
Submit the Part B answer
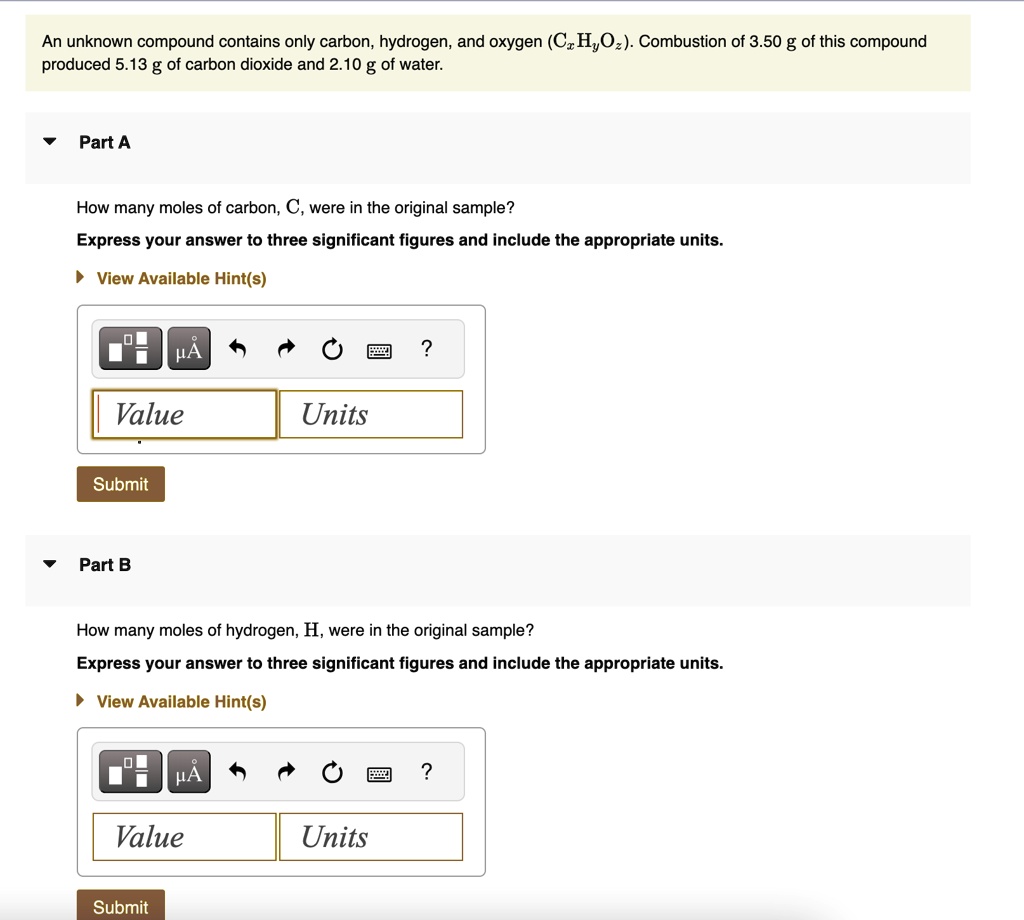(x=121, y=905)
